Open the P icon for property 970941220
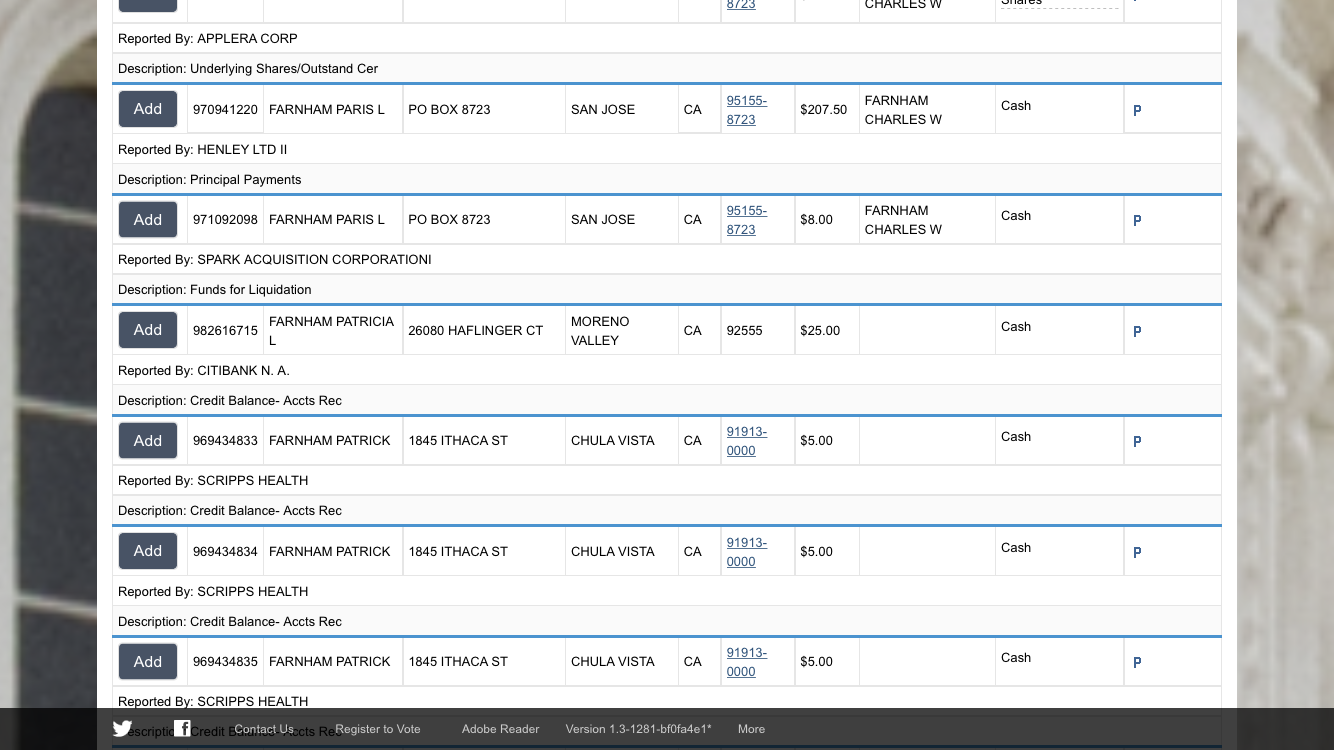This screenshot has height=750, width=1334. click(x=1137, y=111)
